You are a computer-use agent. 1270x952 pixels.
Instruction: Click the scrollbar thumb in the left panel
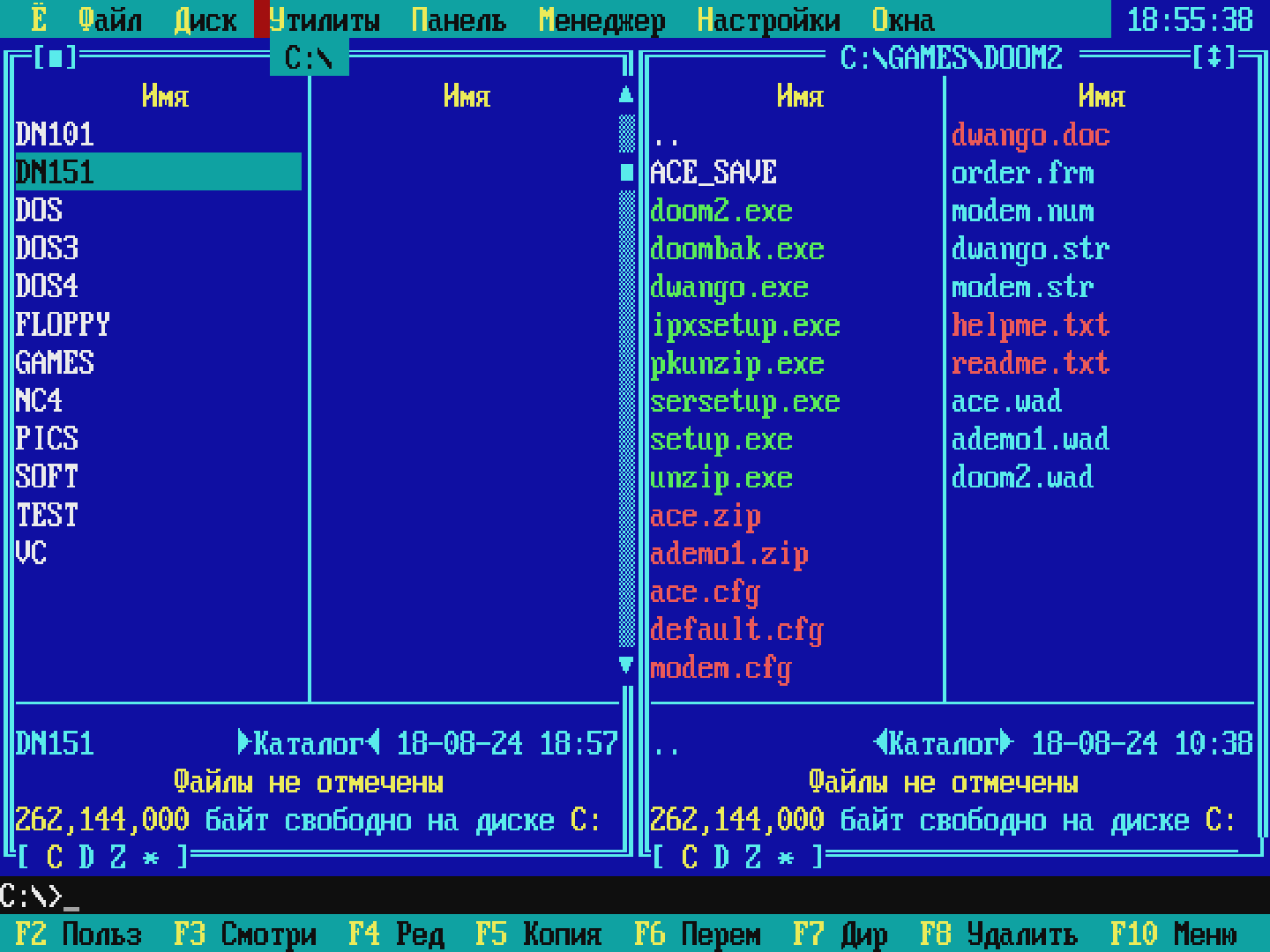626,172
